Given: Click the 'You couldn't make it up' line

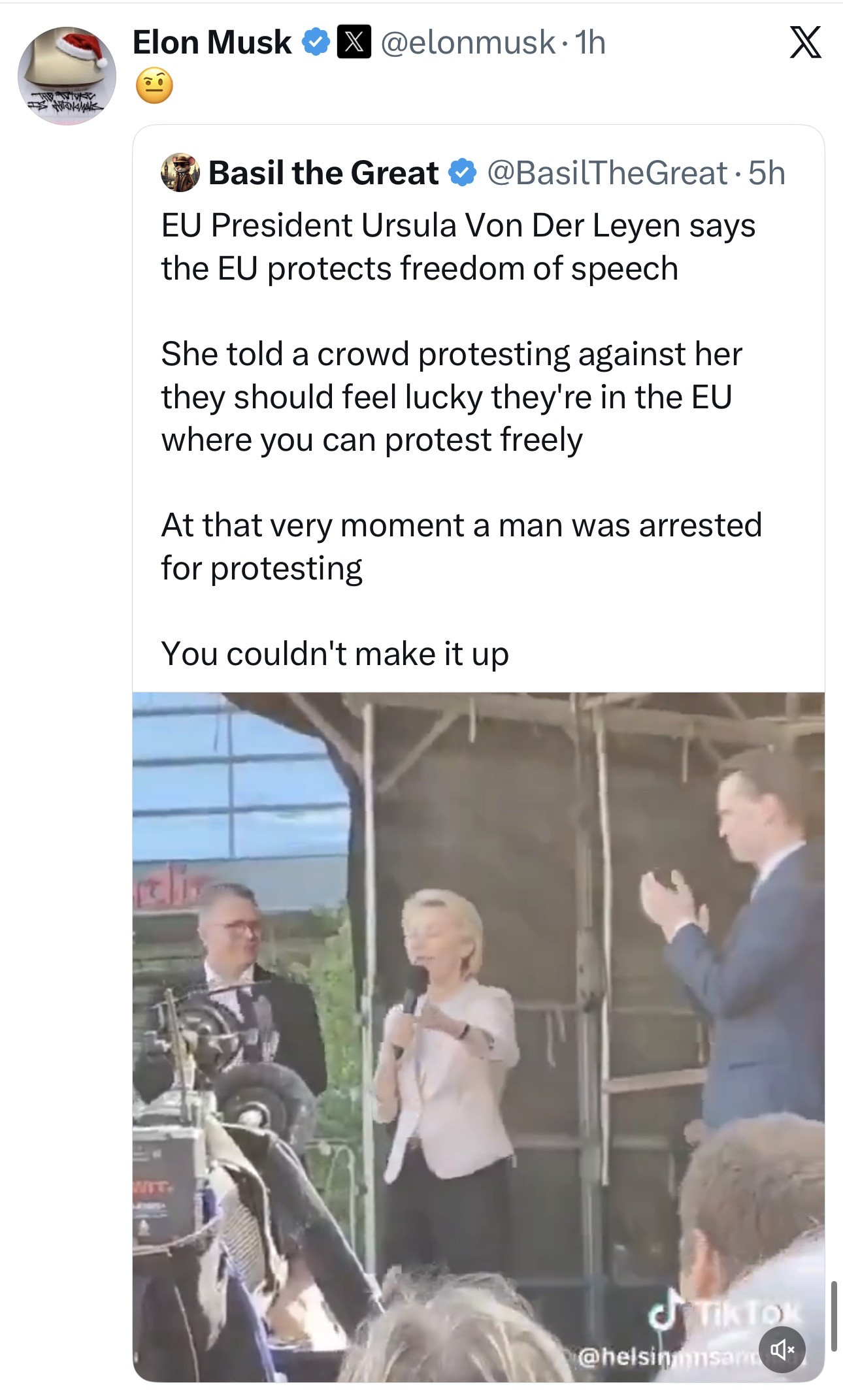Looking at the screenshot, I should [335, 653].
